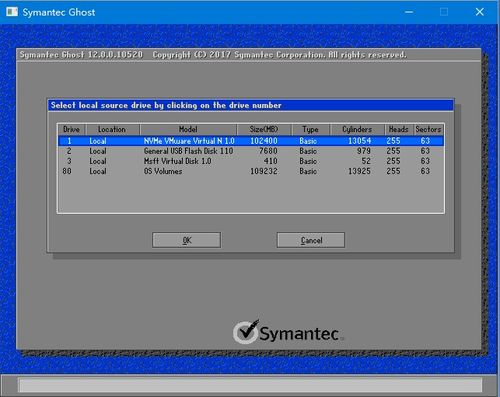Click the select source drive dialog title
Viewport: 500px width, 397px height.
(x=166, y=105)
